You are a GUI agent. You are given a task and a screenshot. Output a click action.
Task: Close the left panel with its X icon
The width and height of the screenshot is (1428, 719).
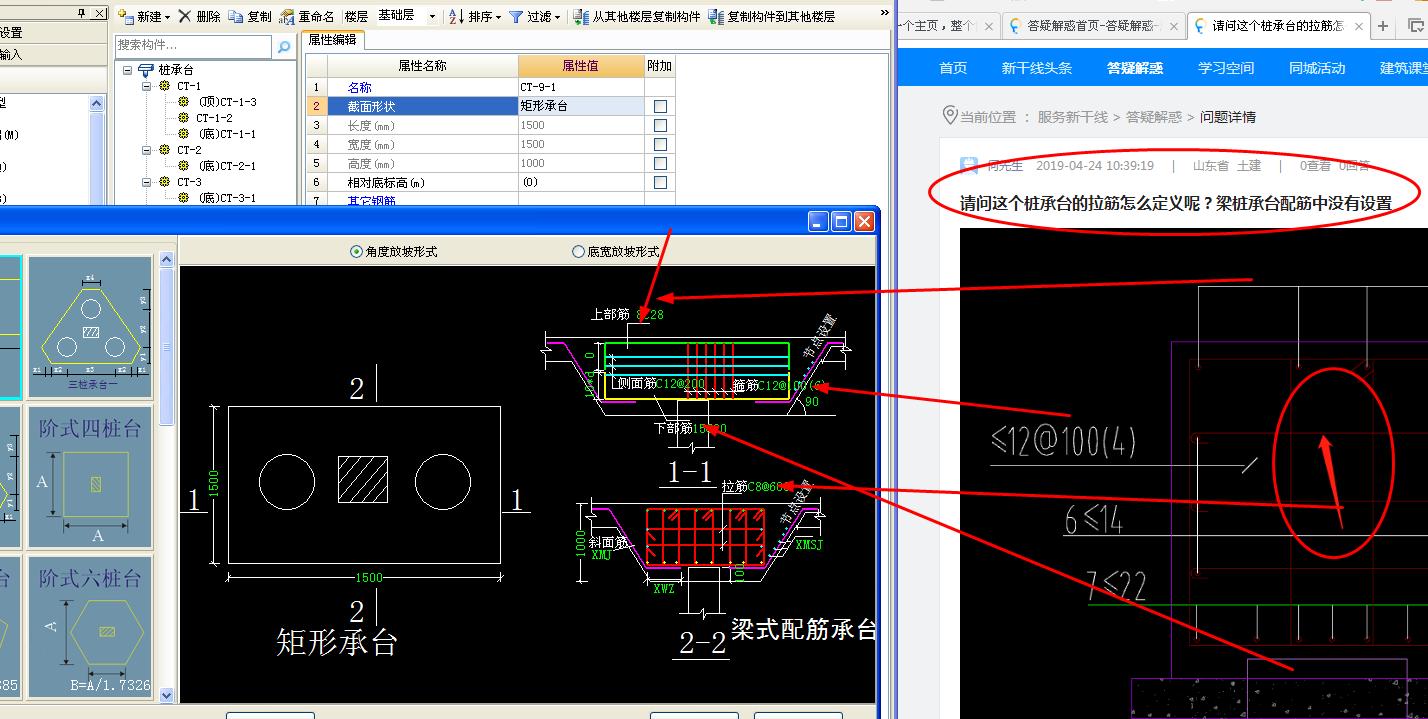coord(98,13)
